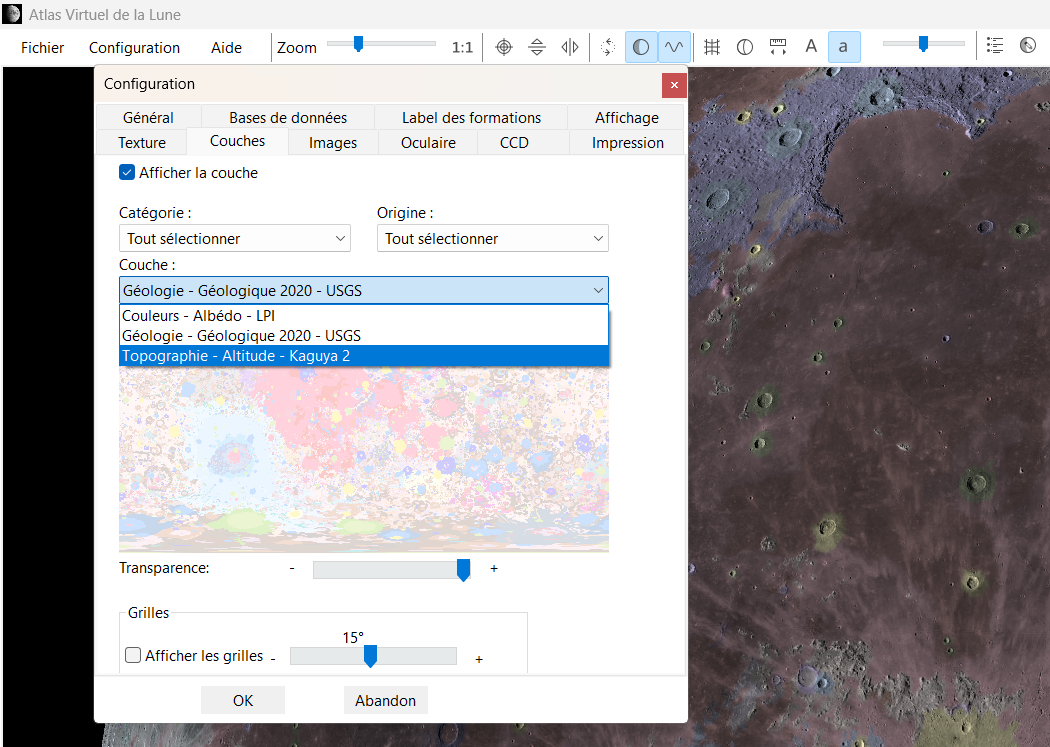
Task: Click the flip vertical (north-south) icon
Action: (x=537, y=48)
